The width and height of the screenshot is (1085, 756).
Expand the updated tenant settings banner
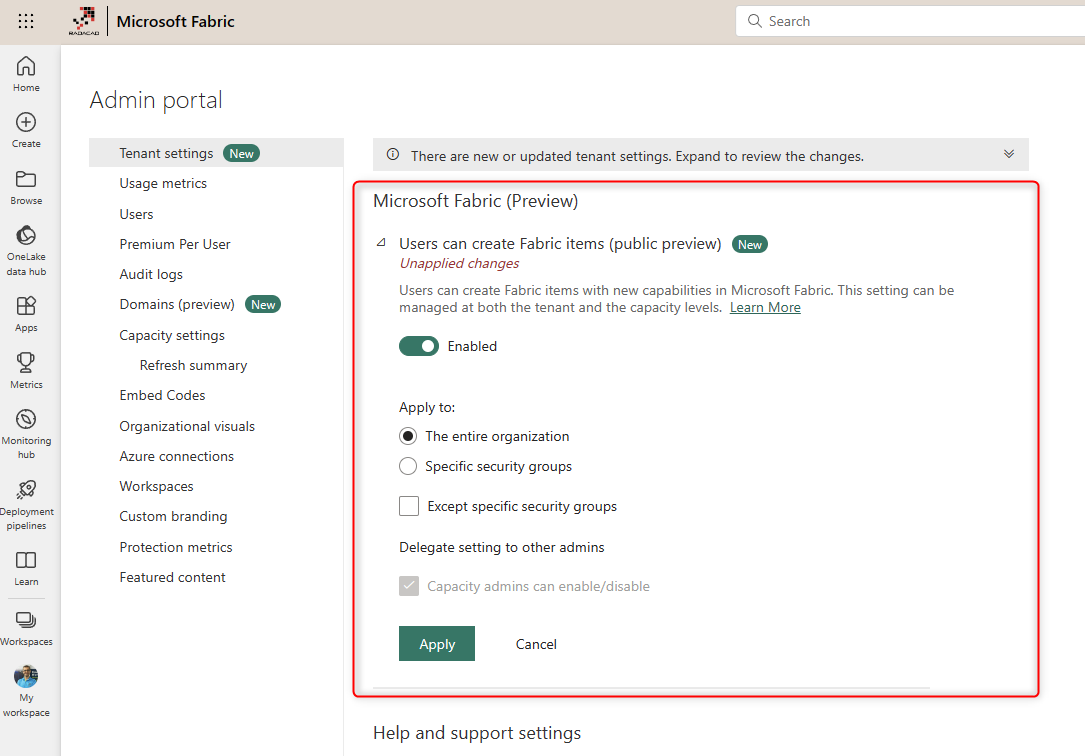[x=1009, y=154]
